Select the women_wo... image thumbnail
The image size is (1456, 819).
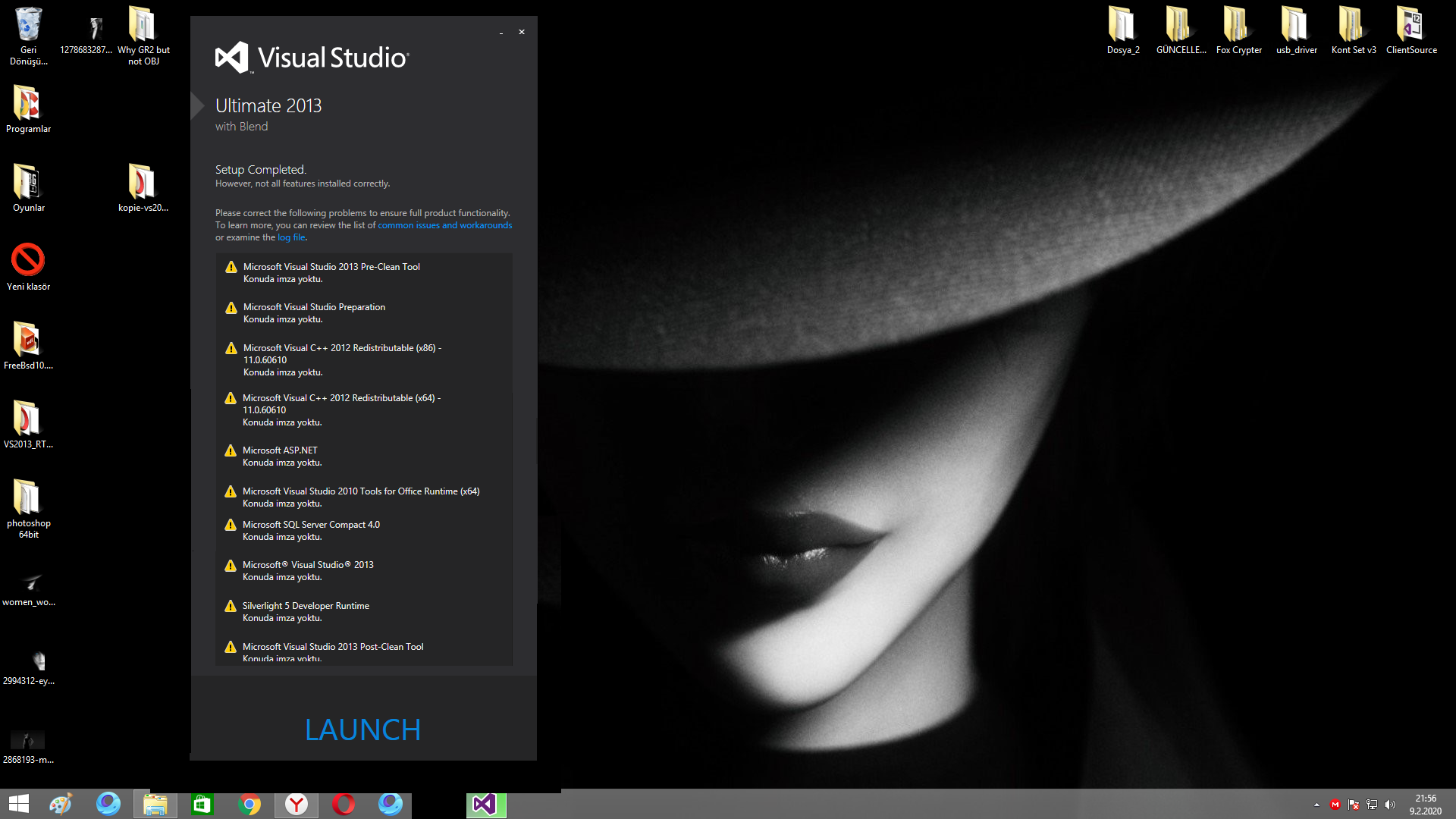click(x=28, y=588)
